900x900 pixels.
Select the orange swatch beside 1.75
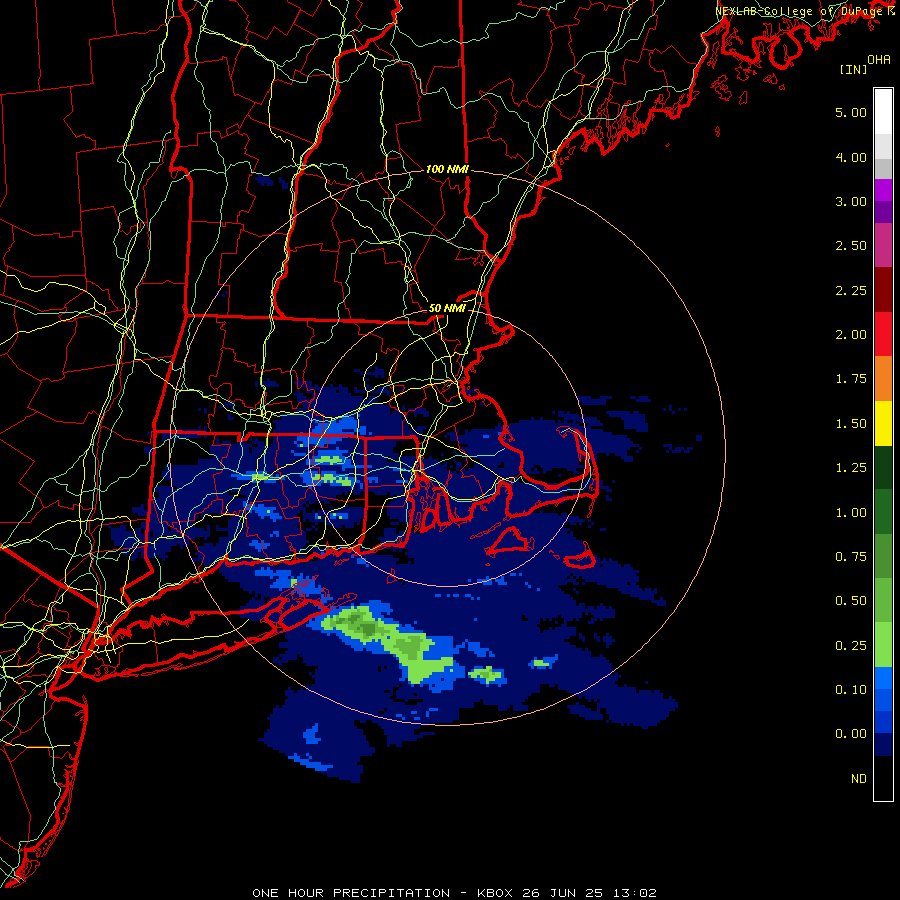point(883,379)
